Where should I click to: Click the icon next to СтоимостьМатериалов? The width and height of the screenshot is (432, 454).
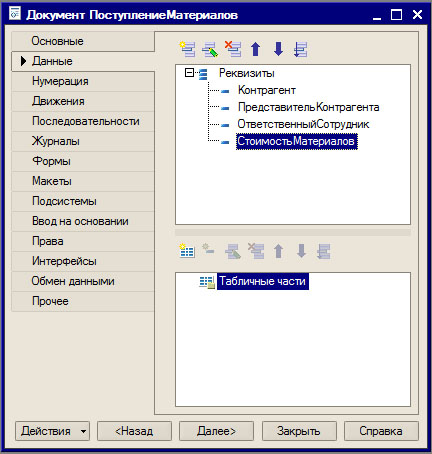click(225, 142)
